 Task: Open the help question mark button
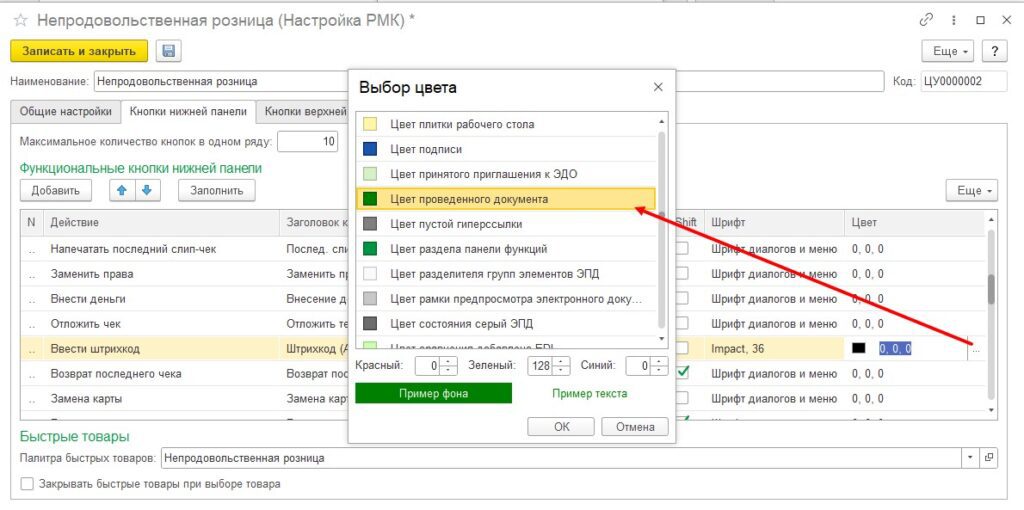coord(994,51)
